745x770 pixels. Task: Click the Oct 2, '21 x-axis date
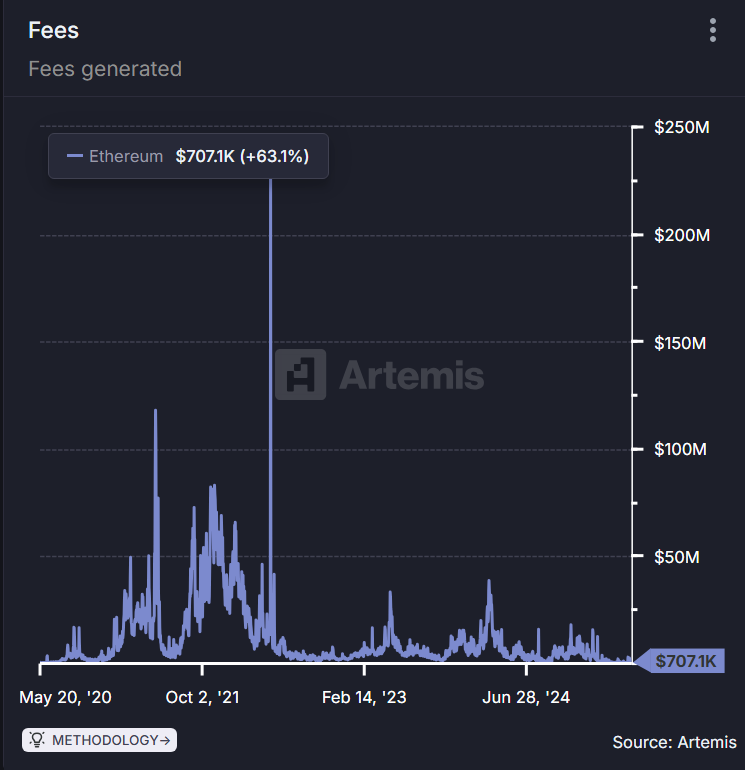pos(202,697)
